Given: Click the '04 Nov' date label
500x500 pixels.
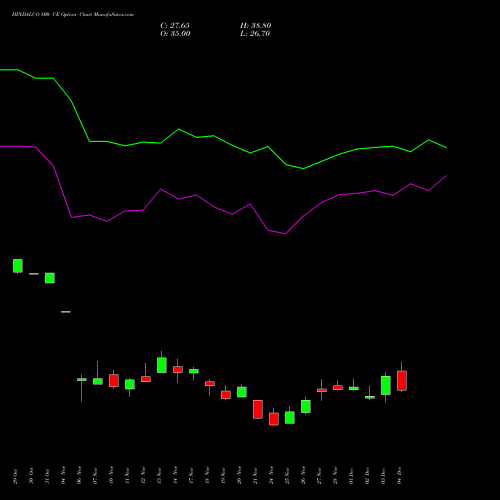Looking at the screenshot, I should tap(63, 475).
